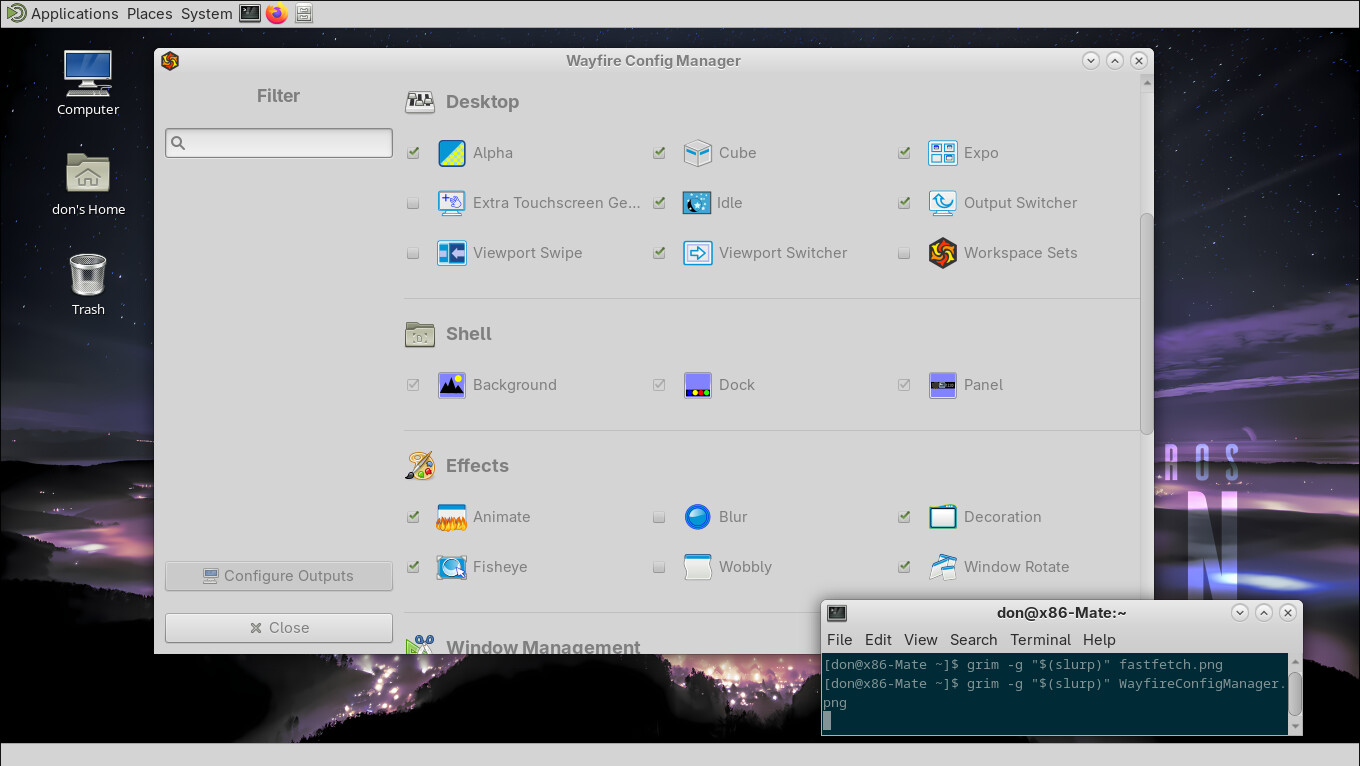Disable the Viewport Switcher checkbox

(659, 253)
